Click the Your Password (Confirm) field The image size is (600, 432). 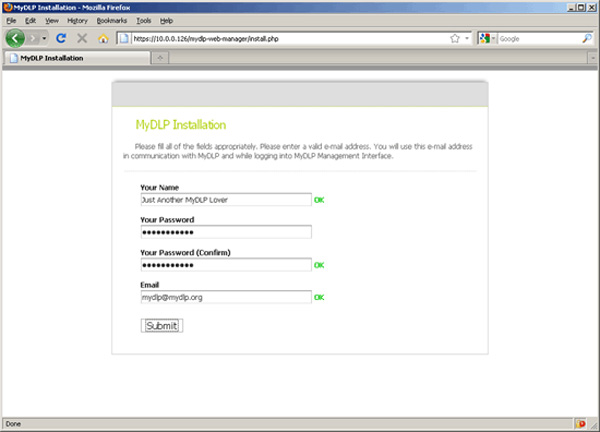tap(226, 265)
